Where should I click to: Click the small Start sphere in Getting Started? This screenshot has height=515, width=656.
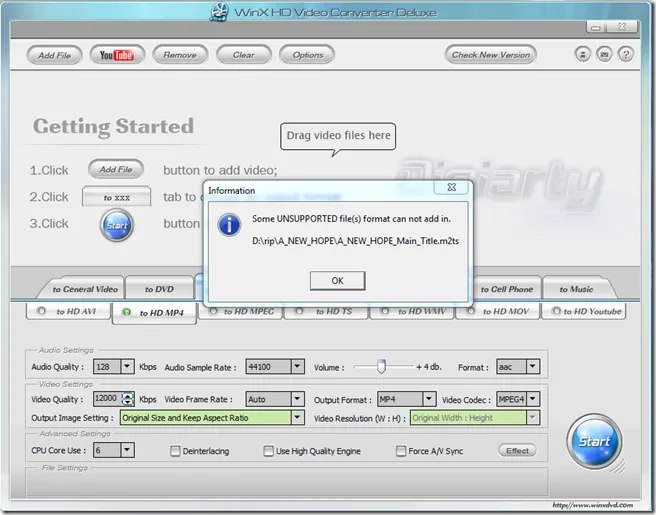pyautogui.click(x=116, y=224)
